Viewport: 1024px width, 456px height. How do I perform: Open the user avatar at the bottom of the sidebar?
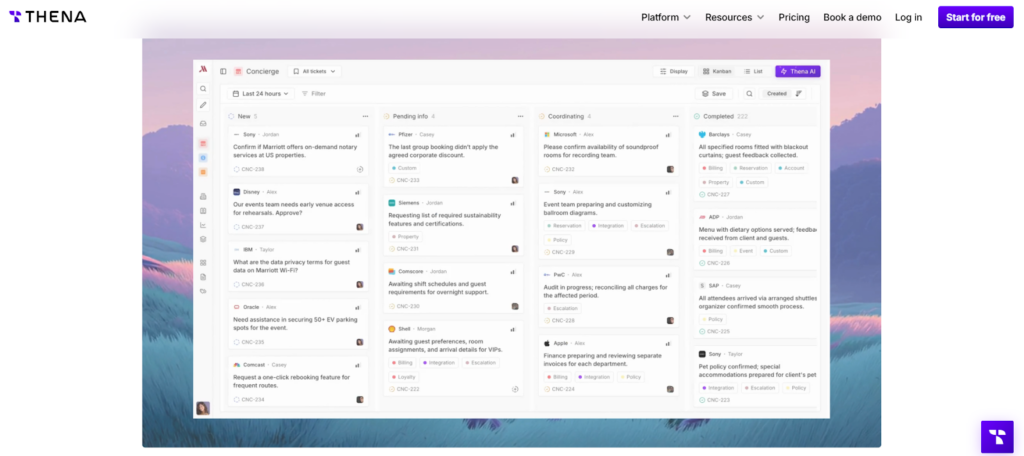tap(203, 408)
